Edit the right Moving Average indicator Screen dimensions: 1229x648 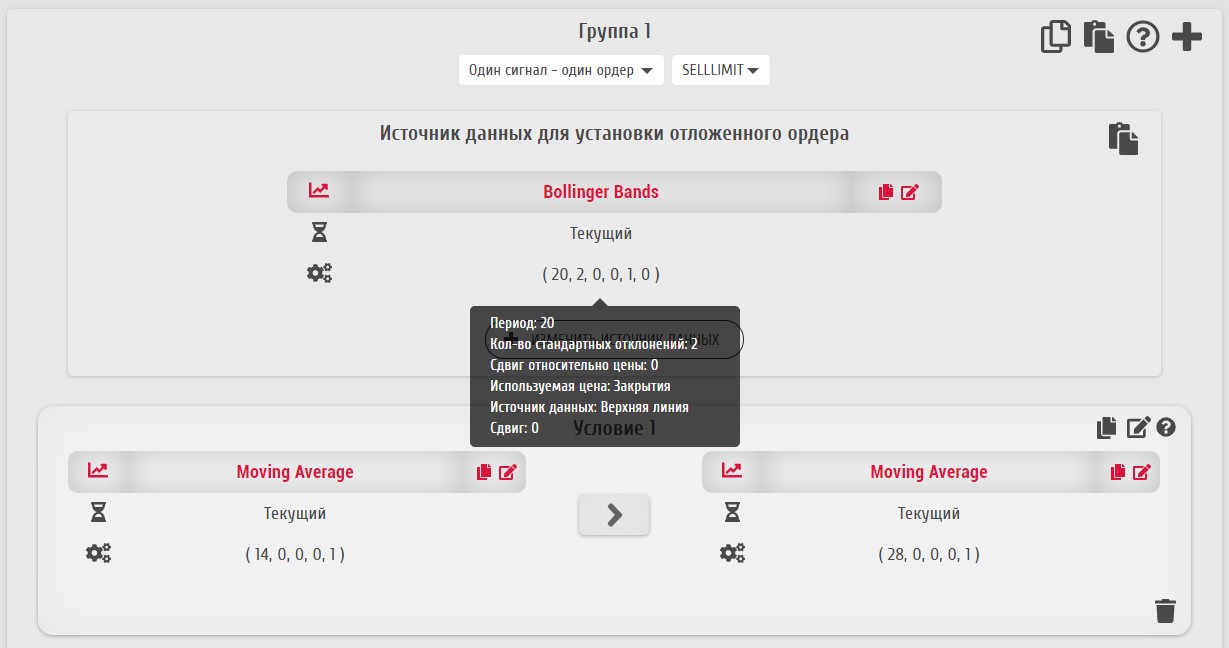pos(1142,472)
